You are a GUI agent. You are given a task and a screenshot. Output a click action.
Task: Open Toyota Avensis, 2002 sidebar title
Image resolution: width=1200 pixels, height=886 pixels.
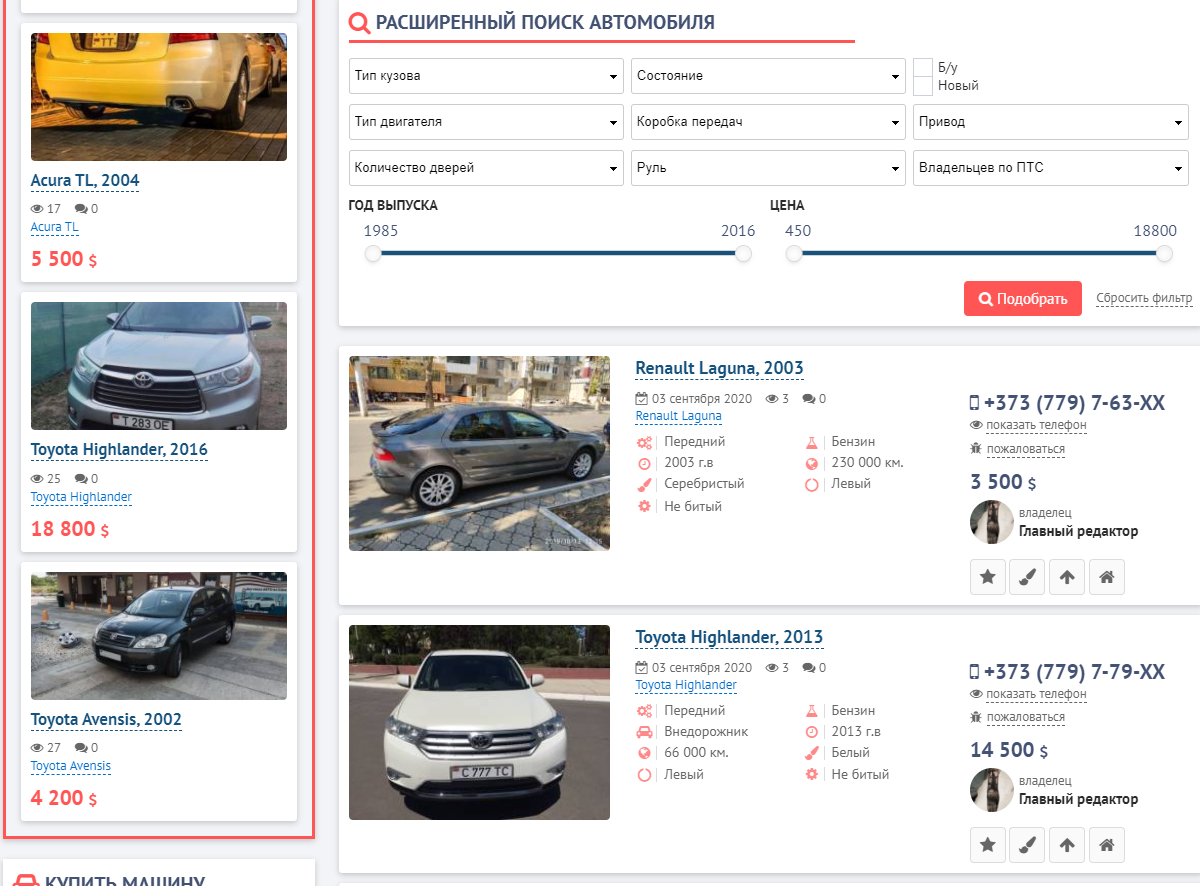tap(106, 720)
